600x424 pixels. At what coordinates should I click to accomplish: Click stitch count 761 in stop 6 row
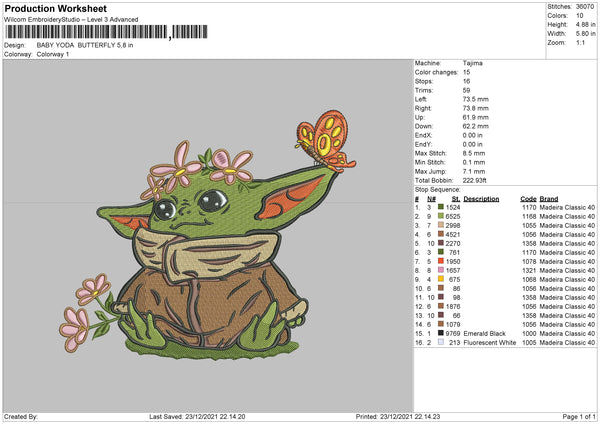pyautogui.click(x=455, y=252)
